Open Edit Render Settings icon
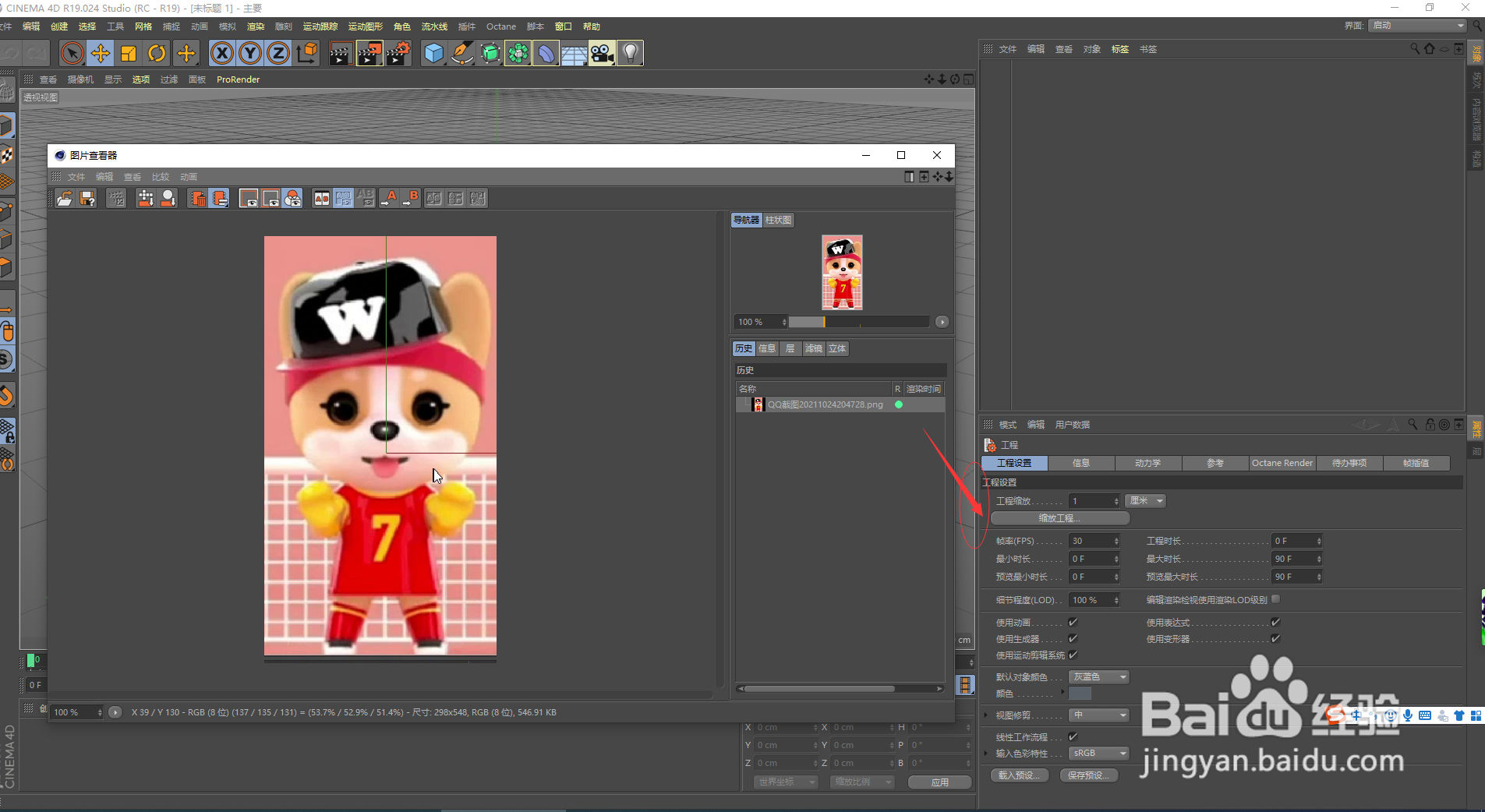The height and width of the screenshot is (812, 1485). coord(398,53)
